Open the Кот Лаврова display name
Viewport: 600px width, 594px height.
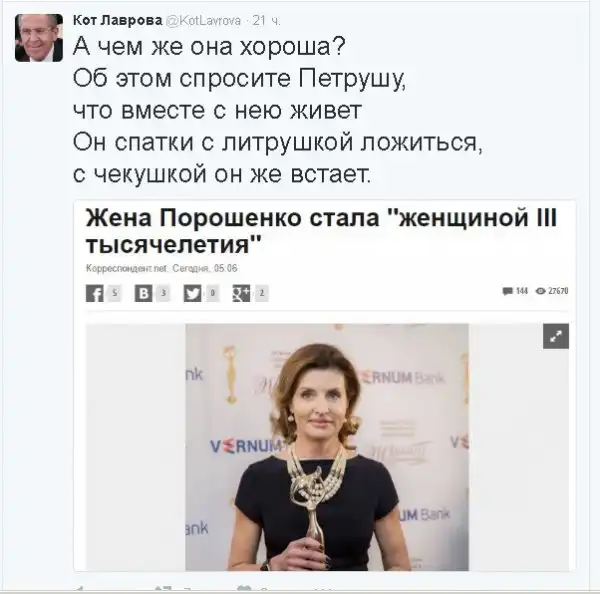tap(117, 20)
